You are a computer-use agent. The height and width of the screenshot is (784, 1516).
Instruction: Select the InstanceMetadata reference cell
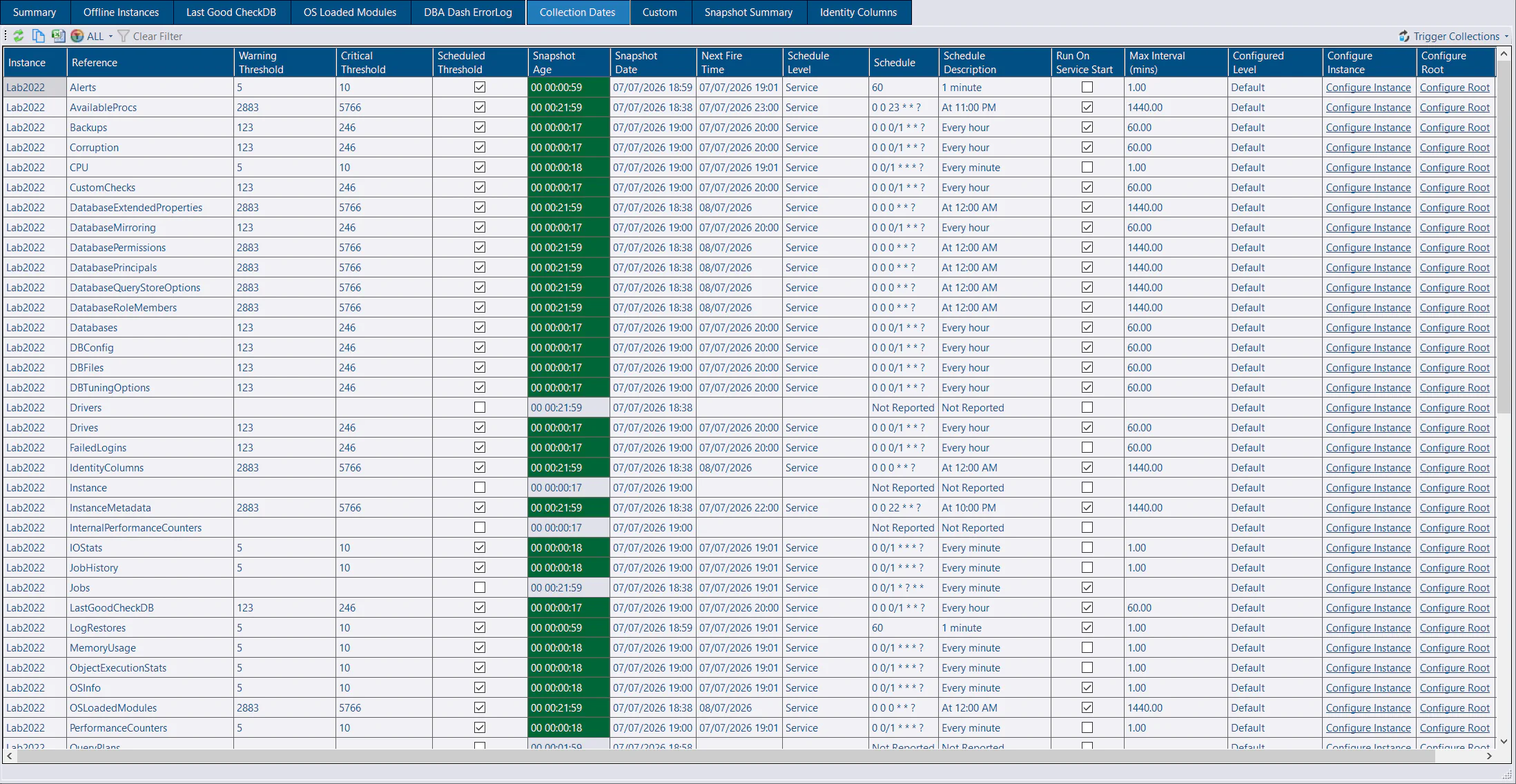150,508
